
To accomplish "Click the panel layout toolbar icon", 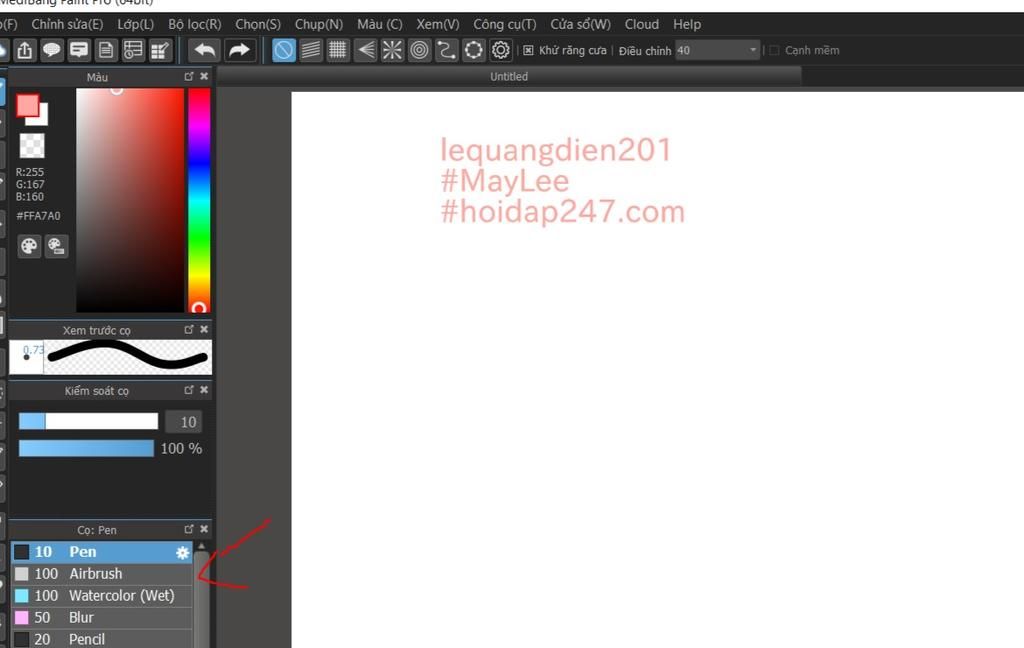I will (133, 50).
